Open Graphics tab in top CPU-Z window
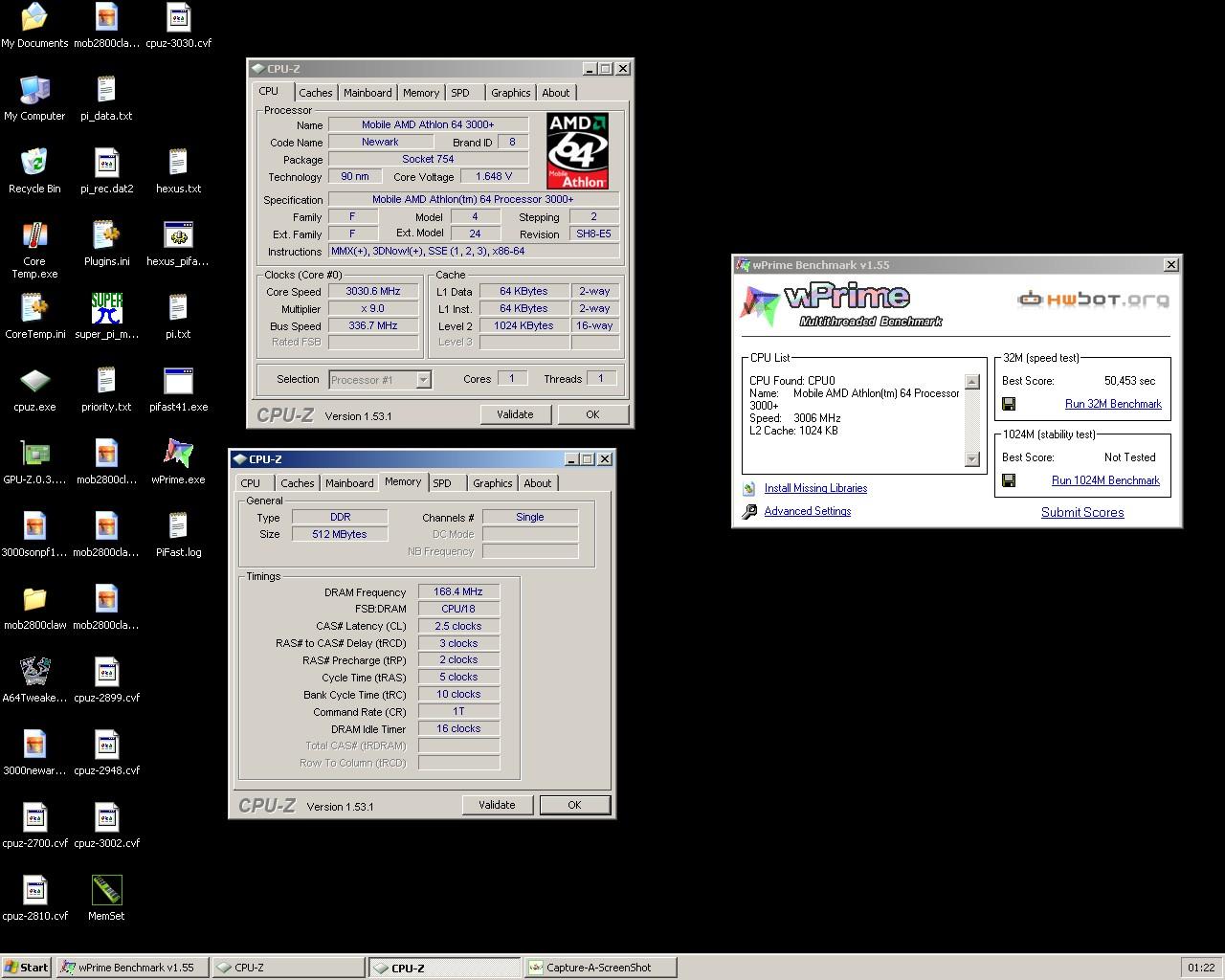This screenshot has width=1225, height=980. [x=510, y=93]
